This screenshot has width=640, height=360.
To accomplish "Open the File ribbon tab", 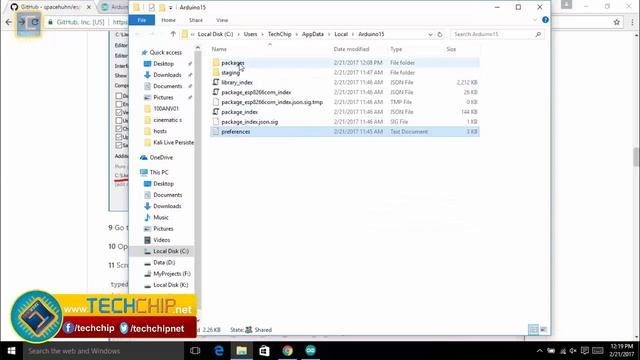I will (142, 20).
